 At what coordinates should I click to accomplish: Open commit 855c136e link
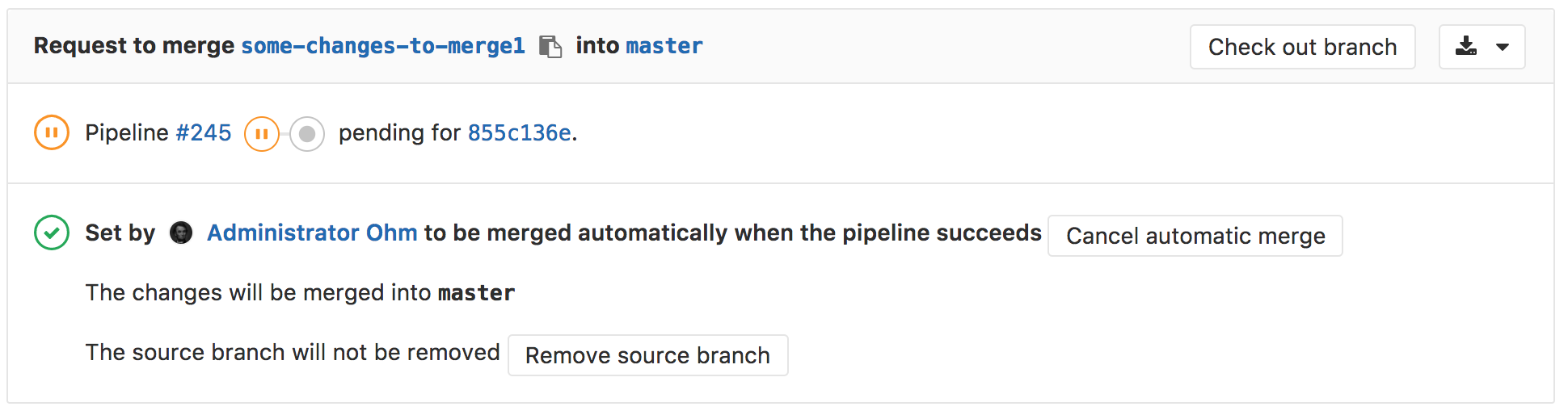coord(519,132)
